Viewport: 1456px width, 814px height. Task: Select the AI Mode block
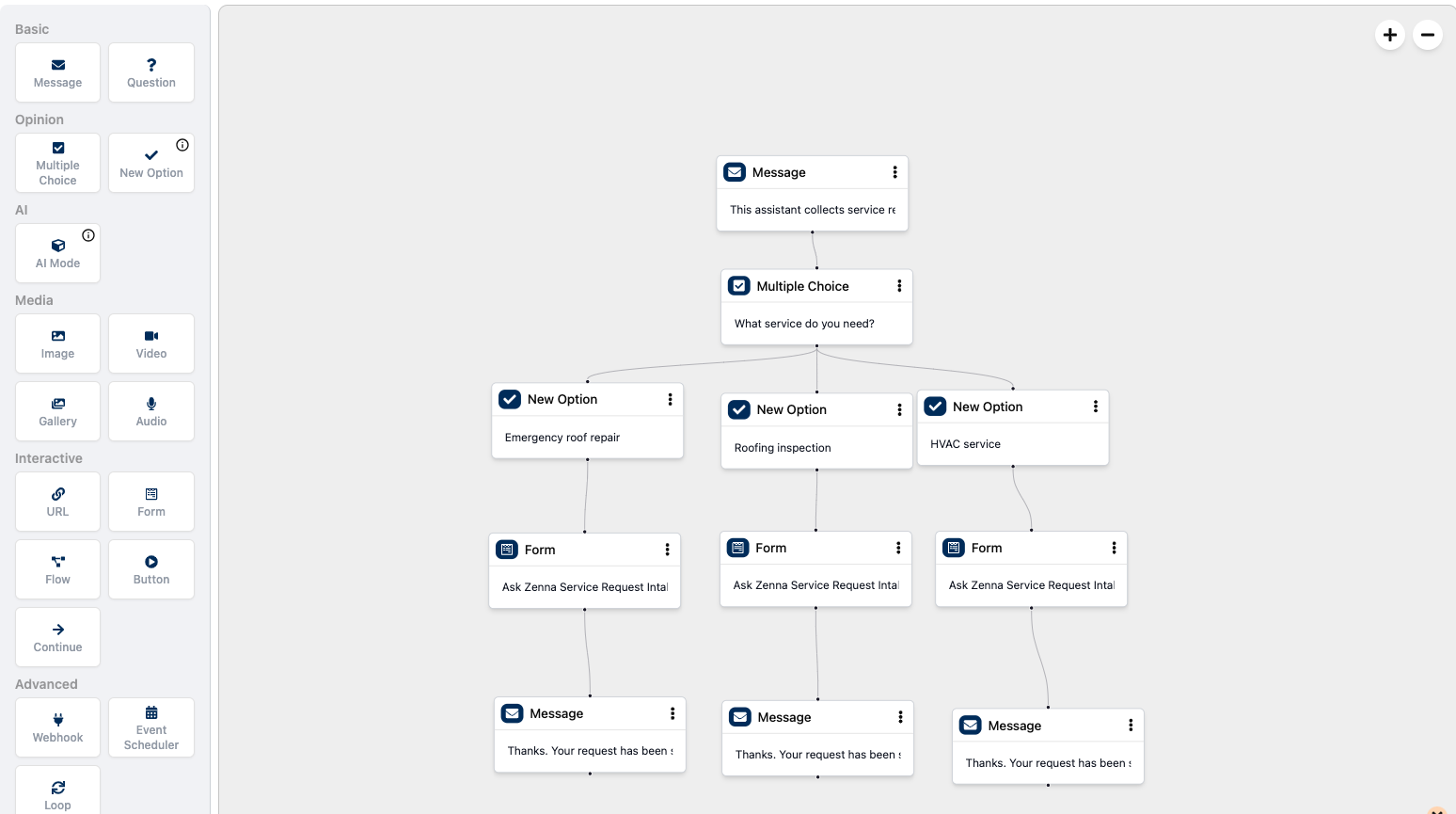[x=57, y=253]
